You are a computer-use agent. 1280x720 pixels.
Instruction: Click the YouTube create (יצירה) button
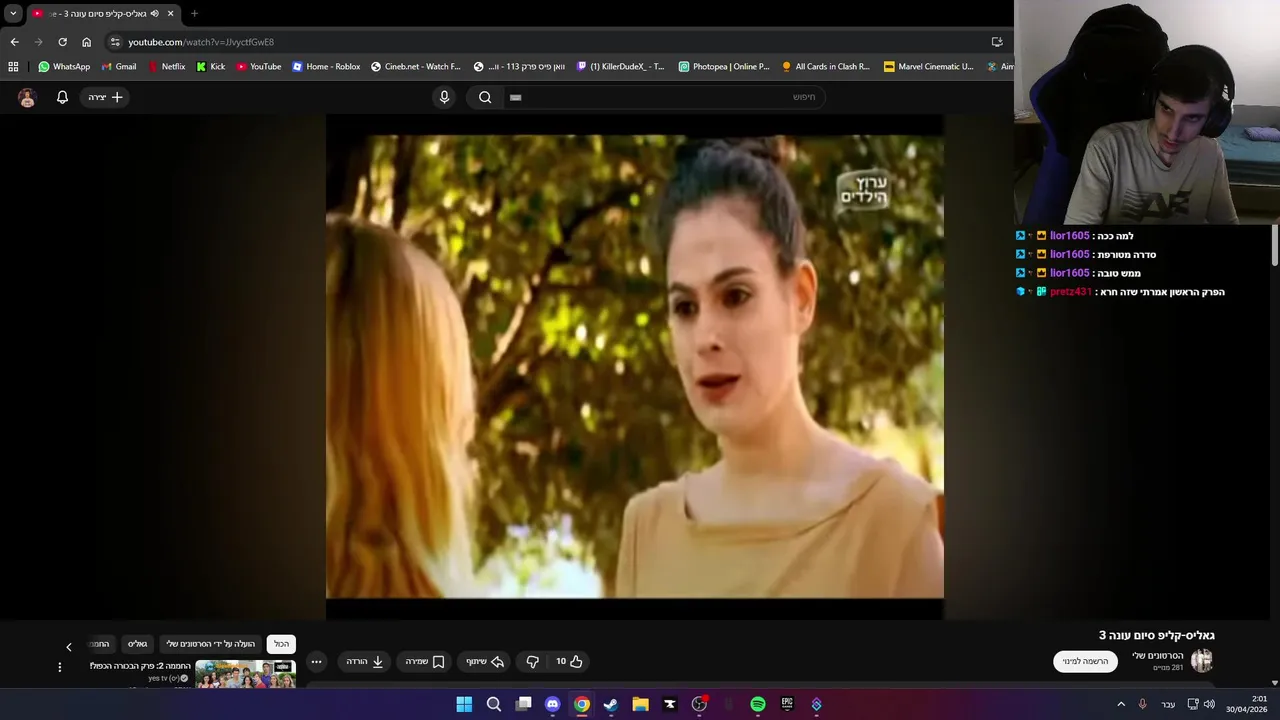105,97
